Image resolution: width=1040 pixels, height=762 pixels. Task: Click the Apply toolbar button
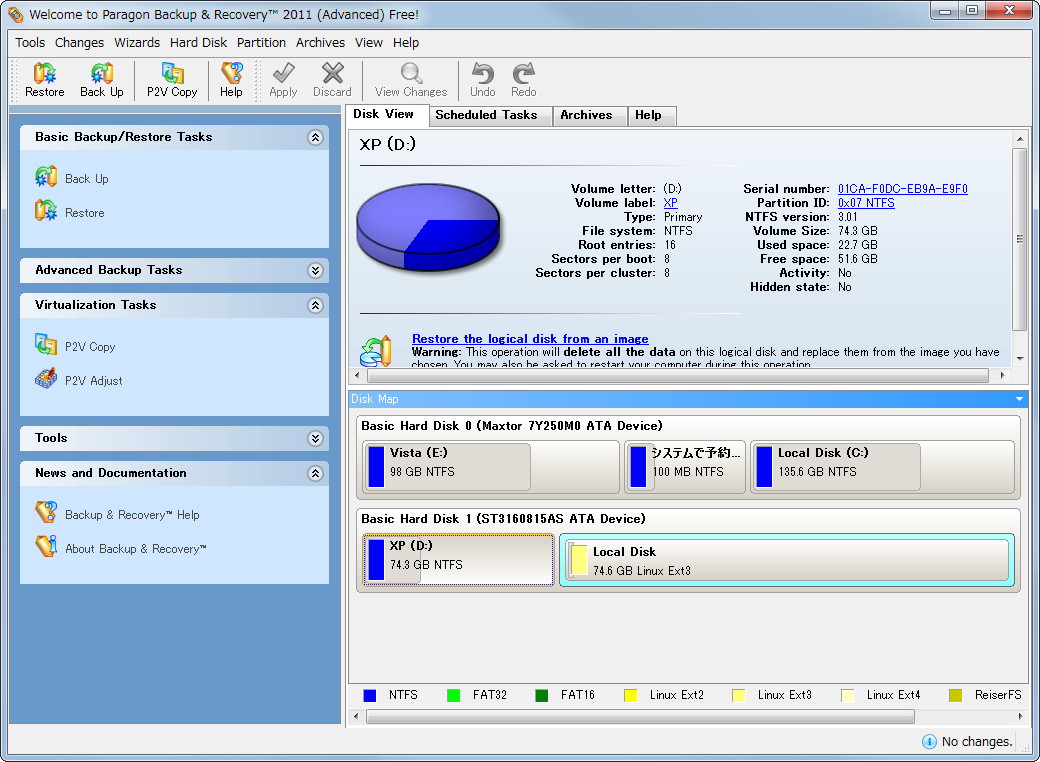pyautogui.click(x=283, y=79)
